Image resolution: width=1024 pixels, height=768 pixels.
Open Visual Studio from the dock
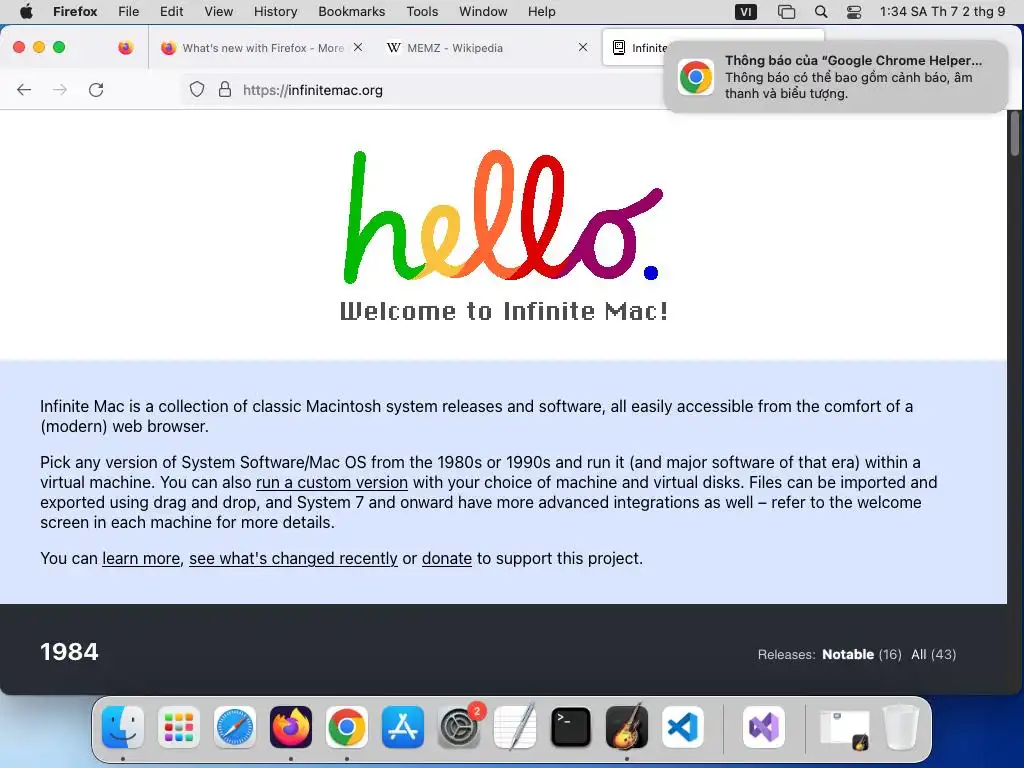point(763,727)
